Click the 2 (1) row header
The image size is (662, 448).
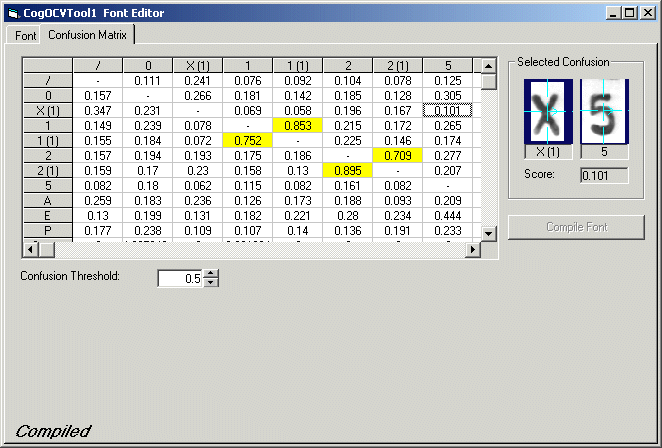(48, 171)
